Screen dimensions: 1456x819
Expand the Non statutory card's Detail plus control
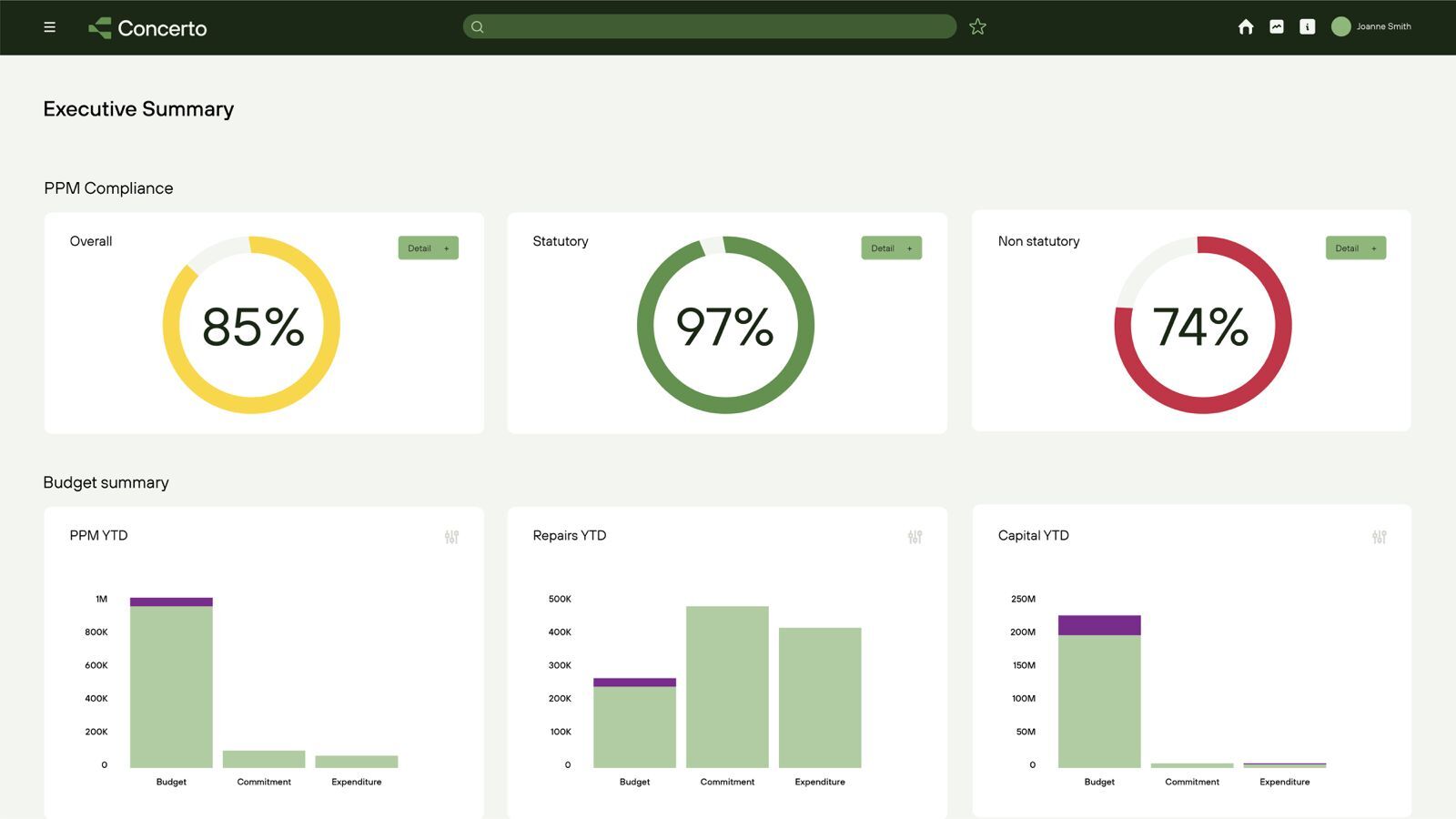point(1373,248)
